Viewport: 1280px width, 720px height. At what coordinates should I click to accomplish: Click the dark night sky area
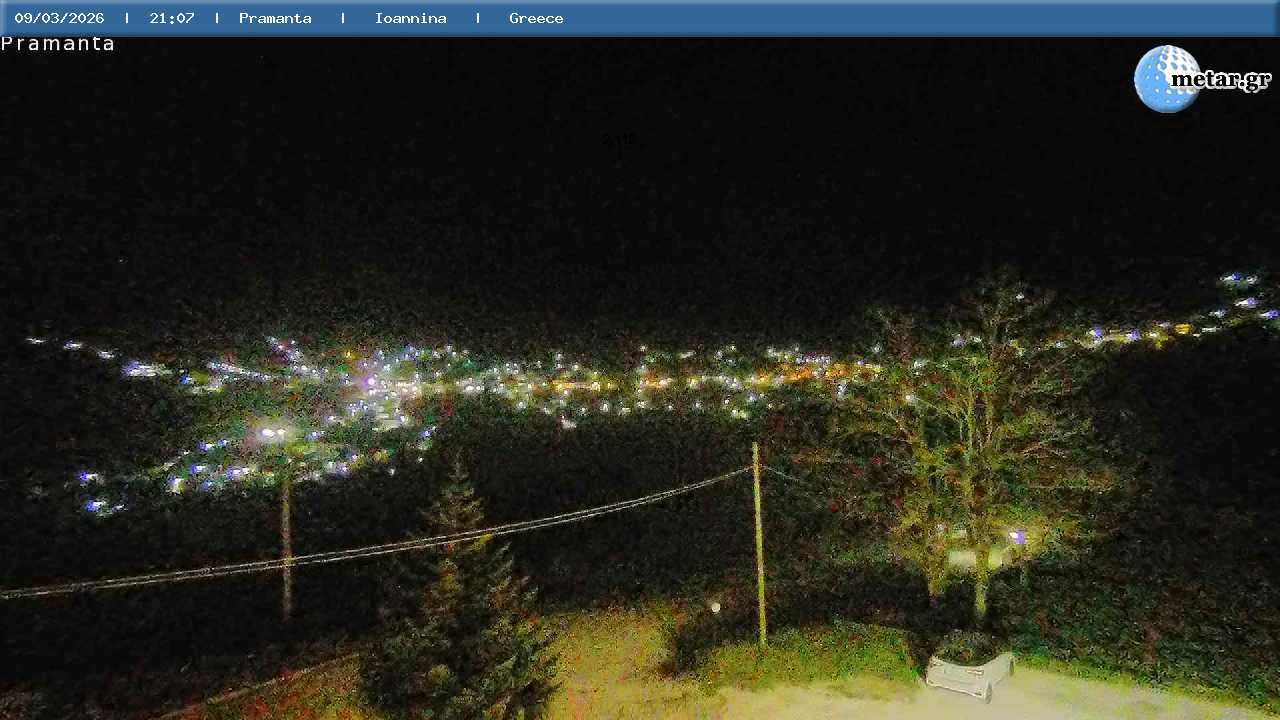click(x=640, y=180)
